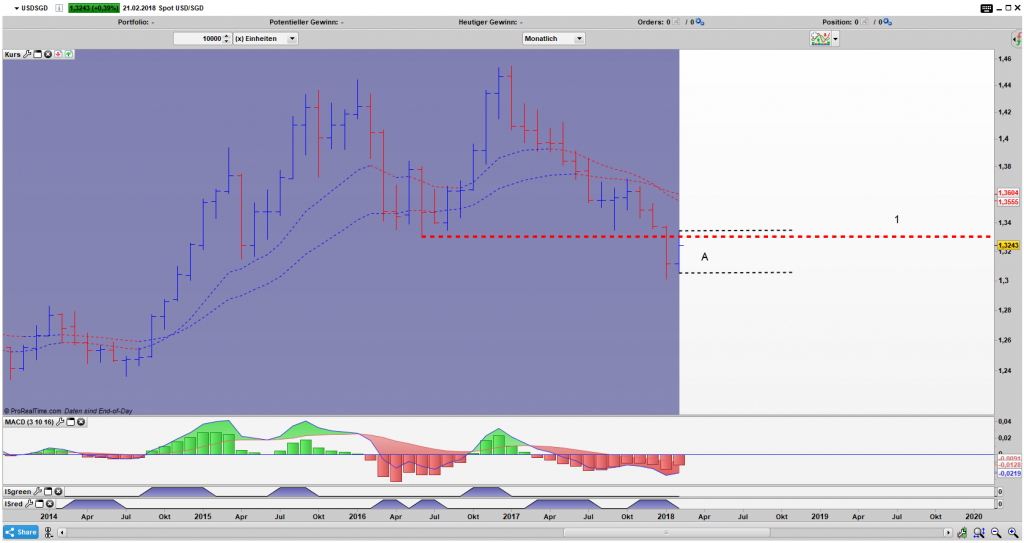This screenshot has height=543, width=1024.
Task: Increase quantity with stepper up arrow
Action: [x=227, y=36]
